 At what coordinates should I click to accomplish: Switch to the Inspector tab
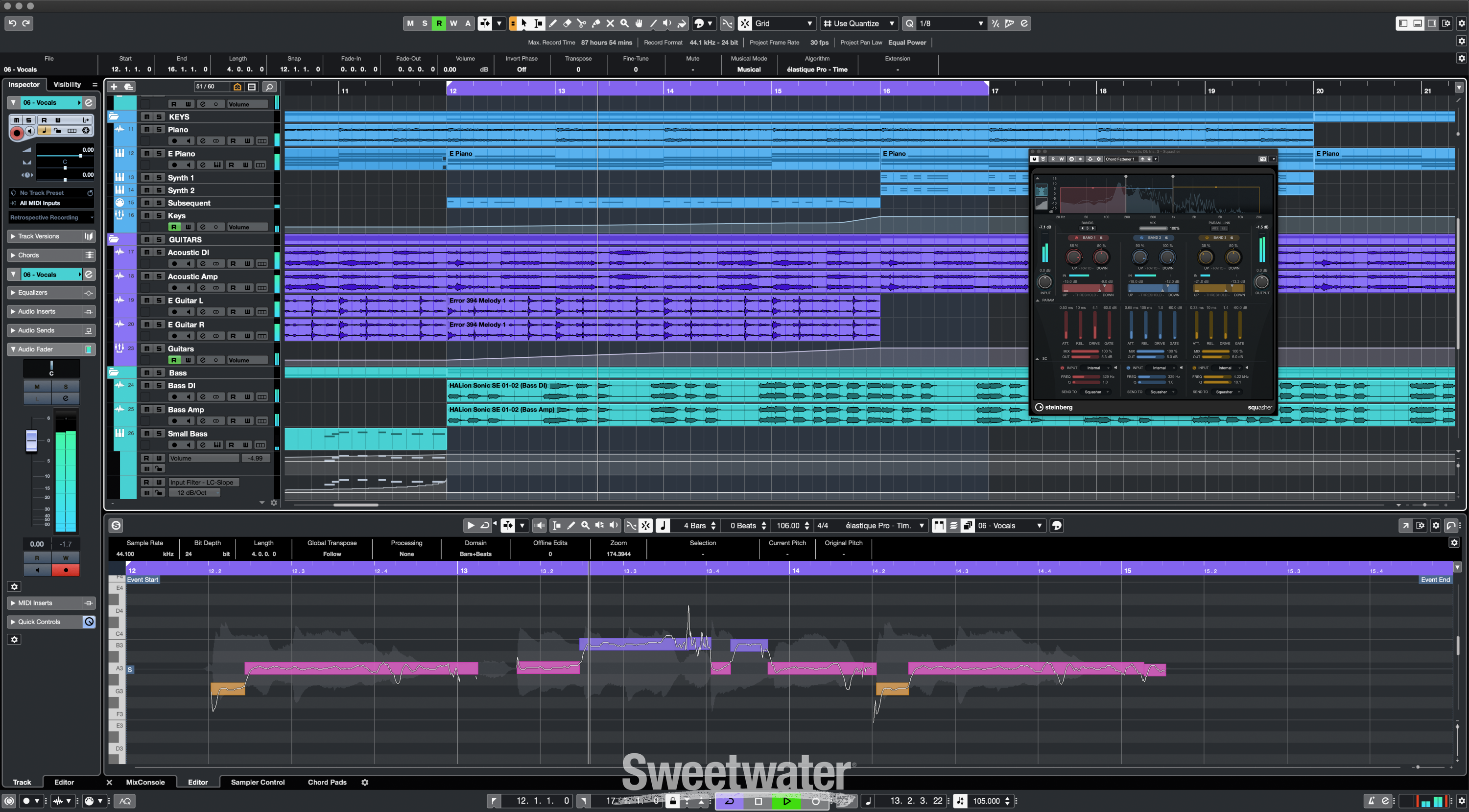click(24, 84)
